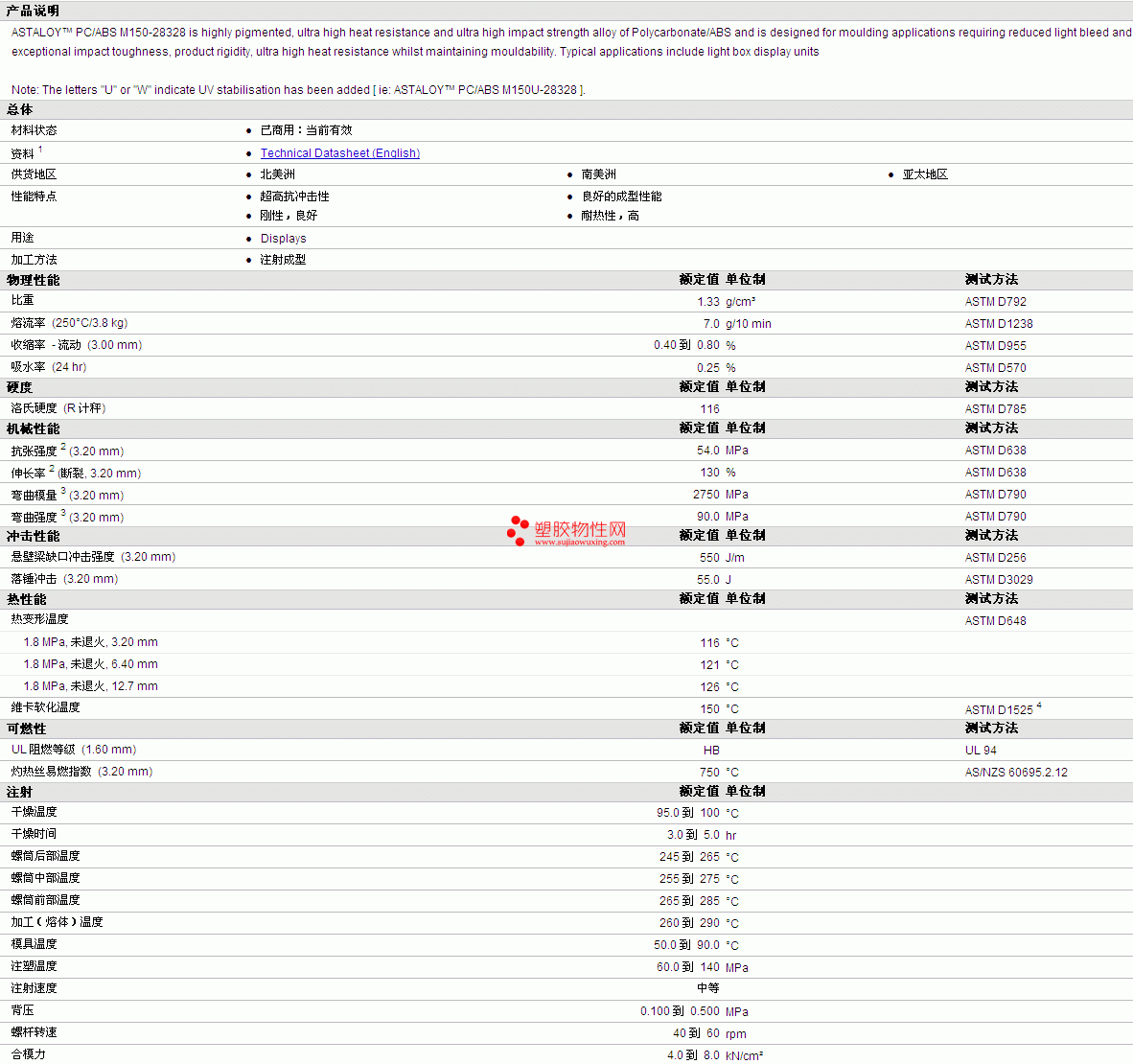Click the Vicat softening value '150'
The height and width of the screenshot is (1064, 1133).
tap(709, 709)
